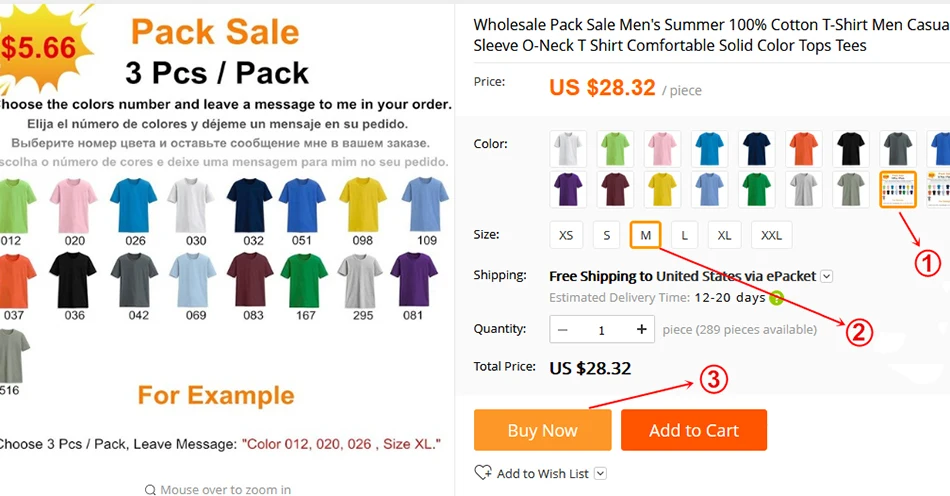
Task: Click the heart wish list icon
Action: pos(483,472)
